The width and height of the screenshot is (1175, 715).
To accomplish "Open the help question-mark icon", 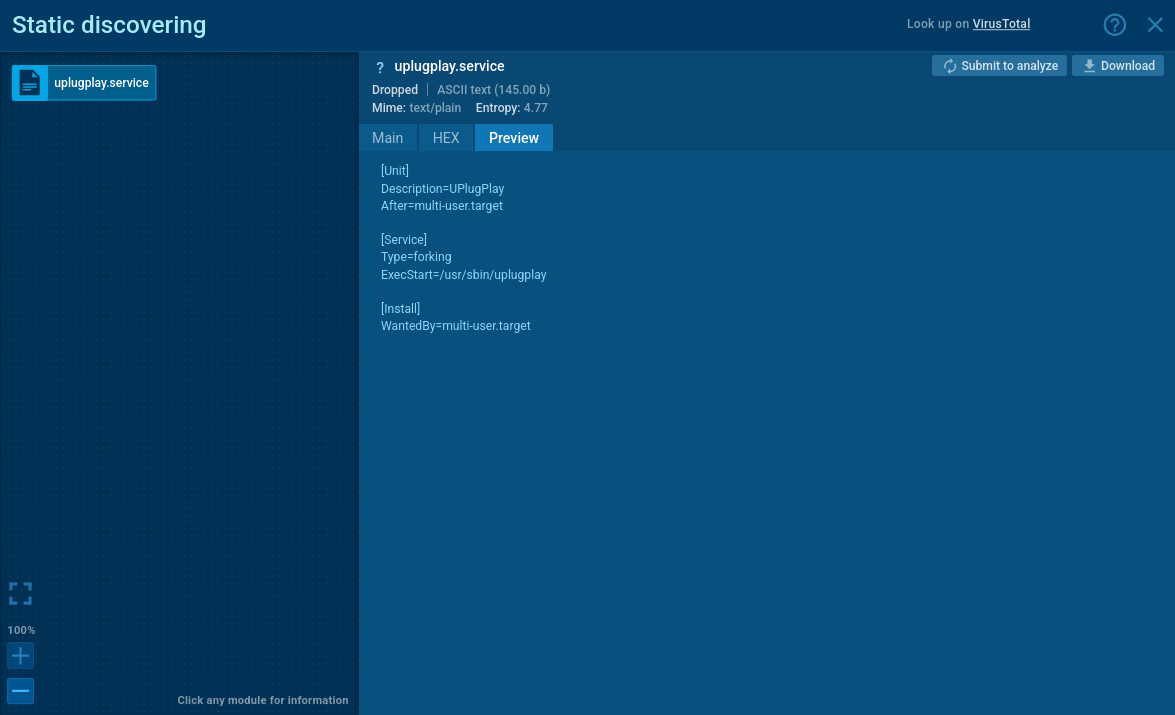I will [x=1114, y=25].
